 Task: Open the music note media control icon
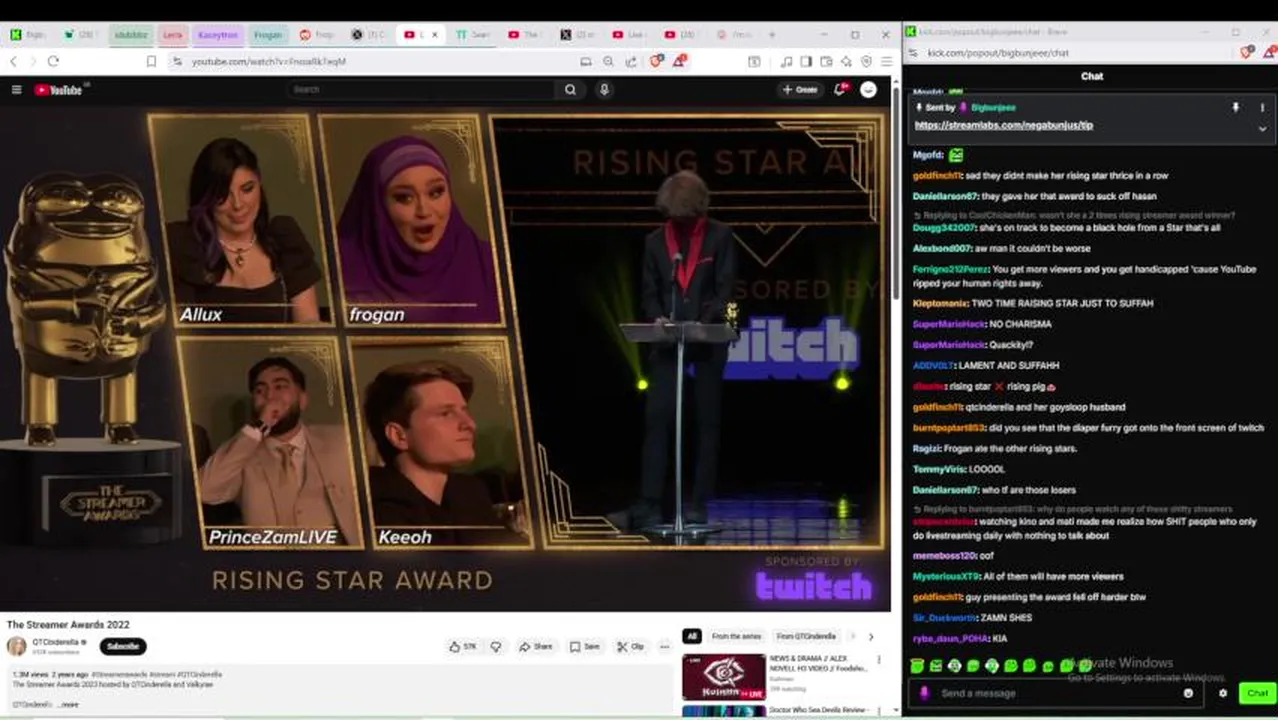click(x=787, y=62)
